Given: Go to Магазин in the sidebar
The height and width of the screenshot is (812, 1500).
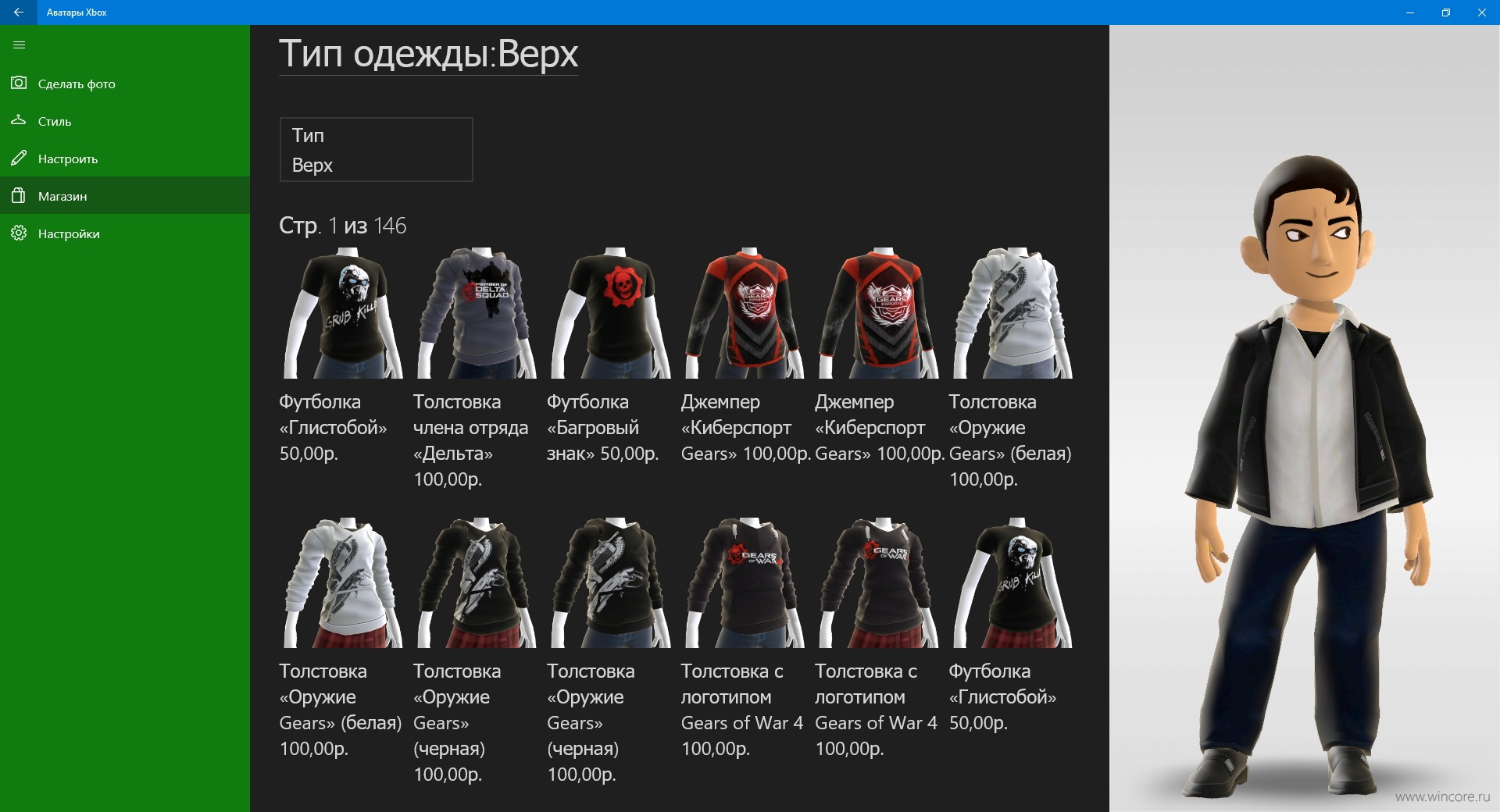Looking at the screenshot, I should click(125, 196).
